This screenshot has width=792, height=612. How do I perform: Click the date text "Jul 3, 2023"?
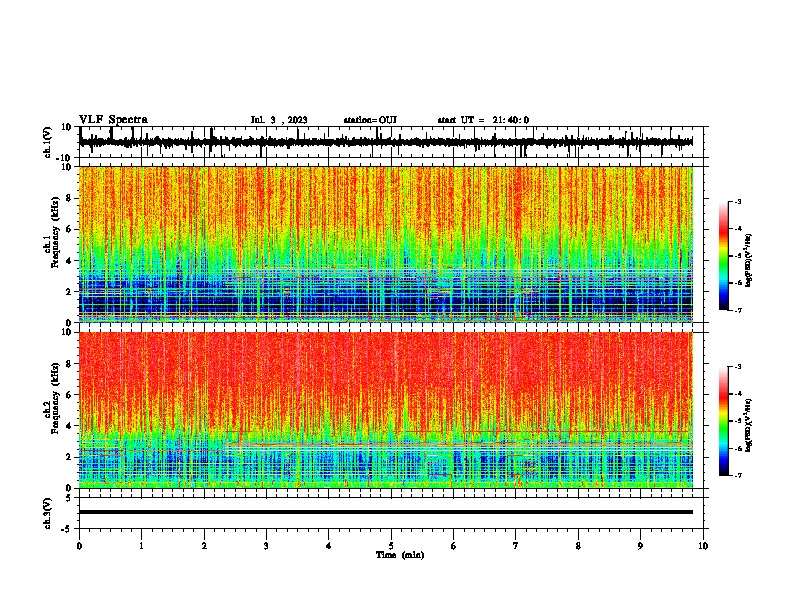[279, 120]
